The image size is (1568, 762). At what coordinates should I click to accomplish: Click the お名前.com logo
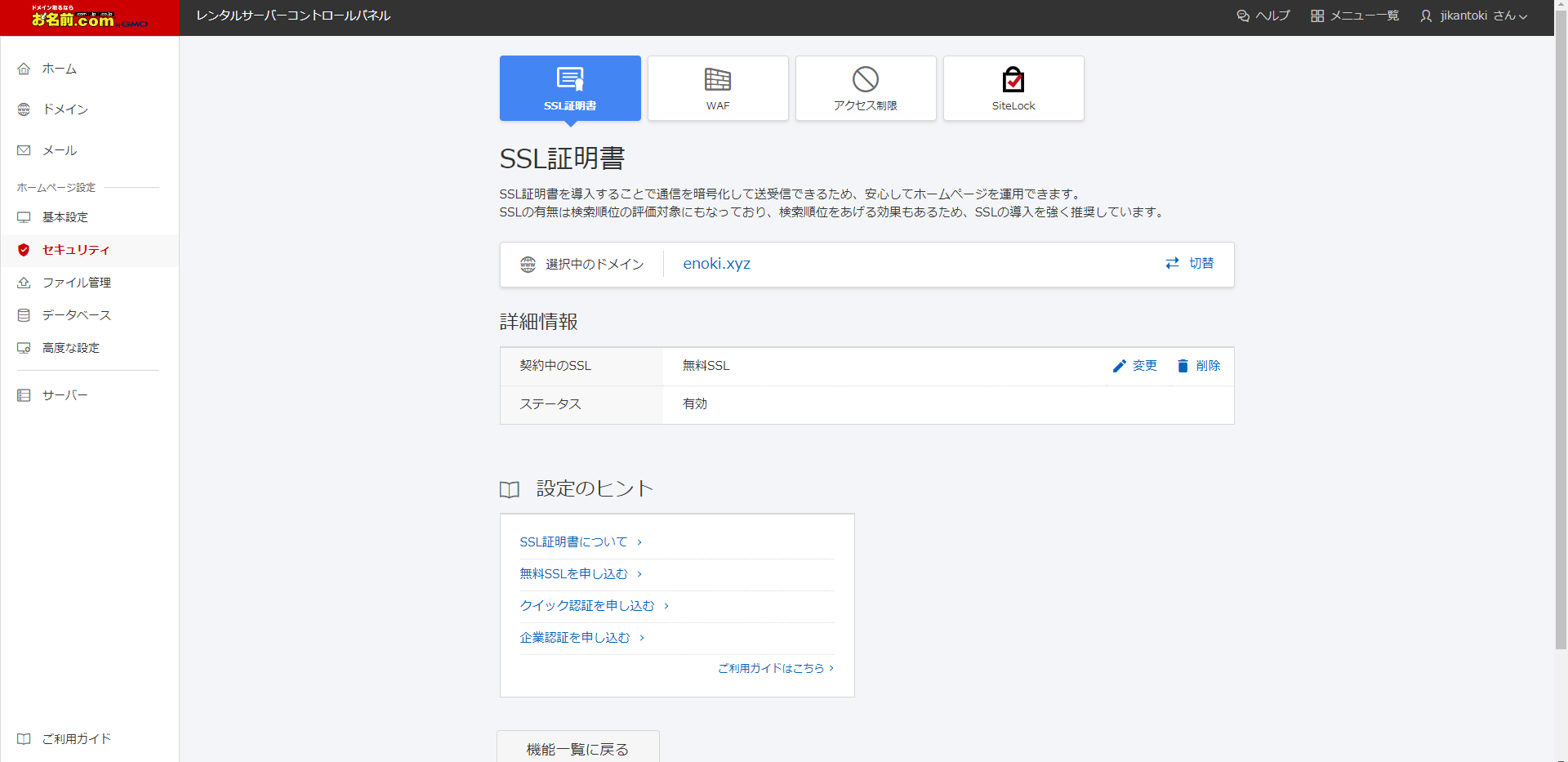coord(89,17)
